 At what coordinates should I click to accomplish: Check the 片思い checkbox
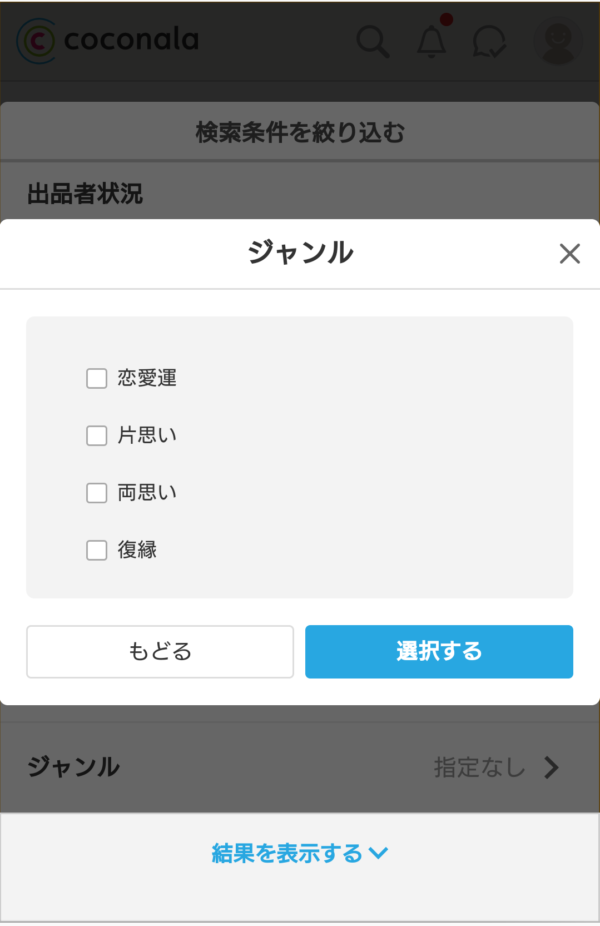96,436
